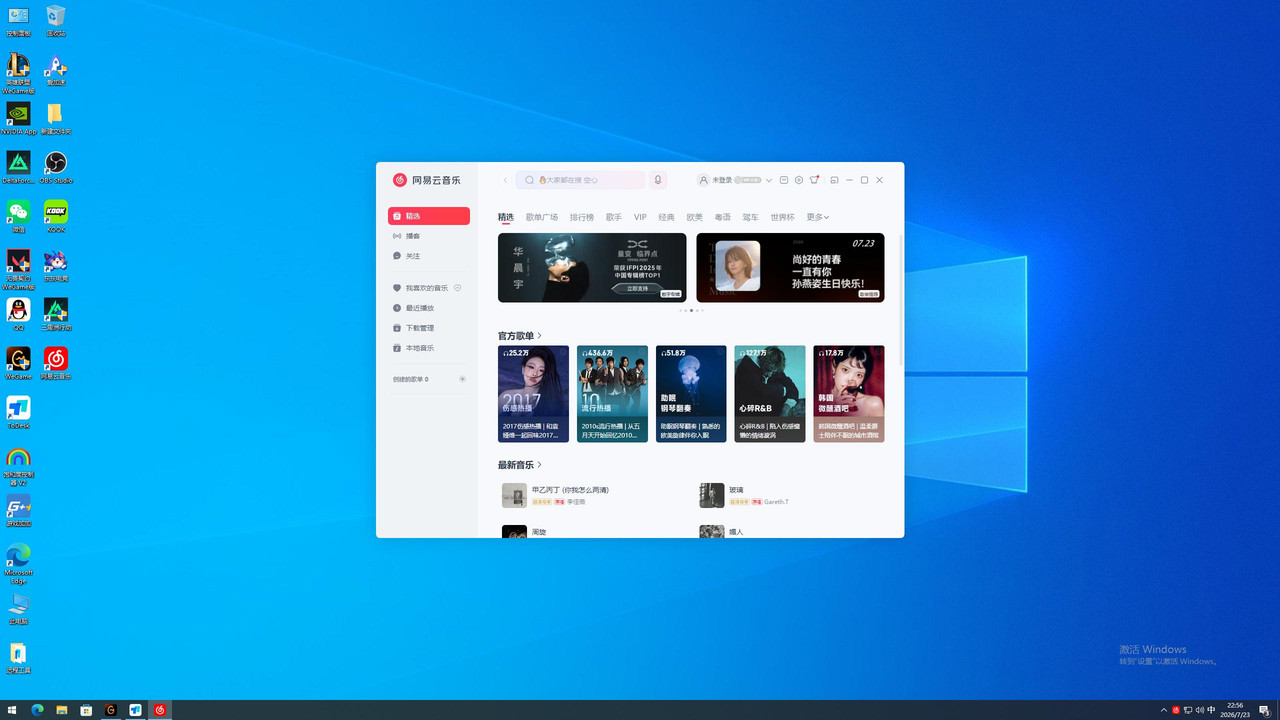This screenshot has width=1280, height=720.
Task: Show hidden system tray icons
Action: click(x=1163, y=710)
